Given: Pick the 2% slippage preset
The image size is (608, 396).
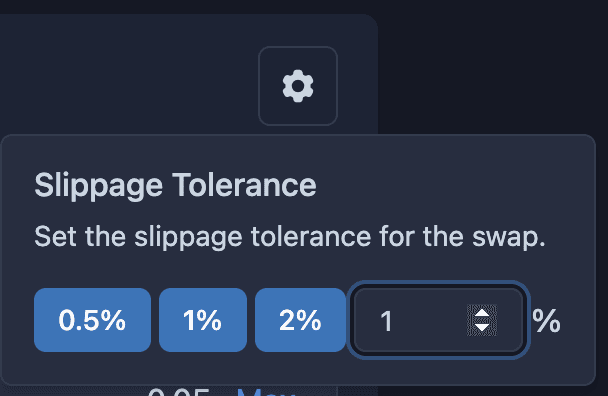Looking at the screenshot, I should point(300,320).
